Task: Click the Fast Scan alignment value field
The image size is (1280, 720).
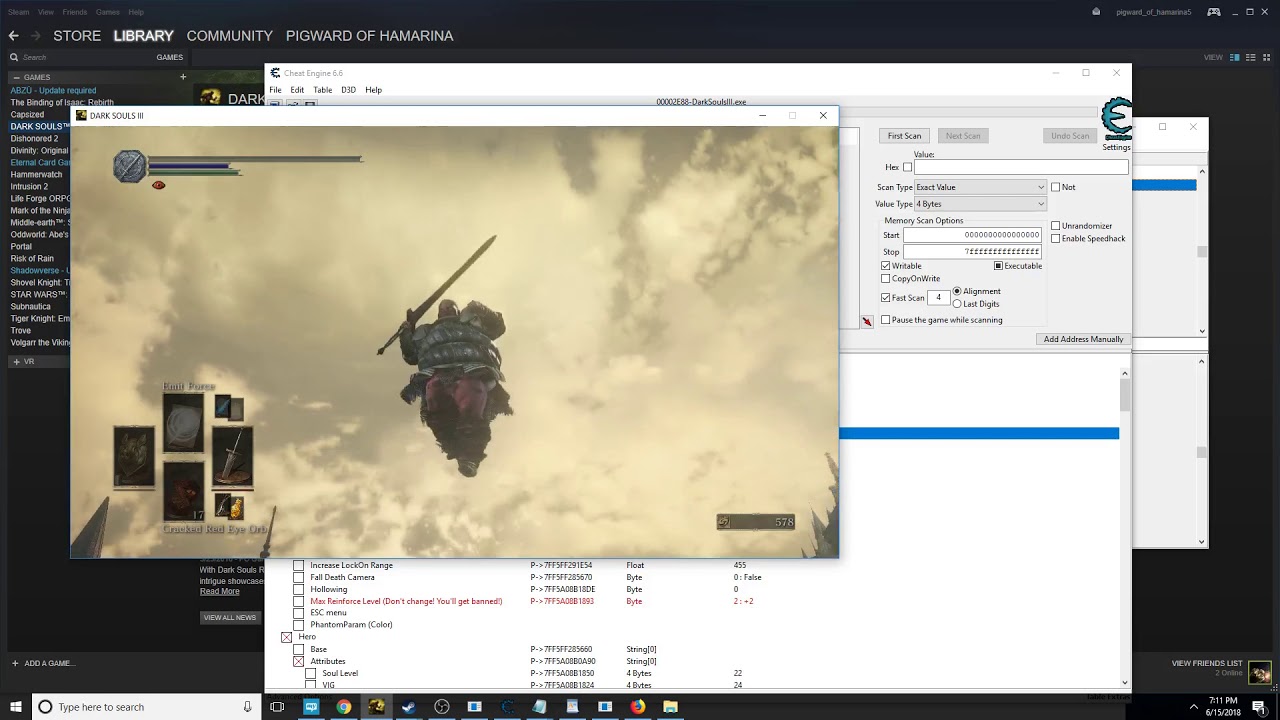Action: [938, 298]
